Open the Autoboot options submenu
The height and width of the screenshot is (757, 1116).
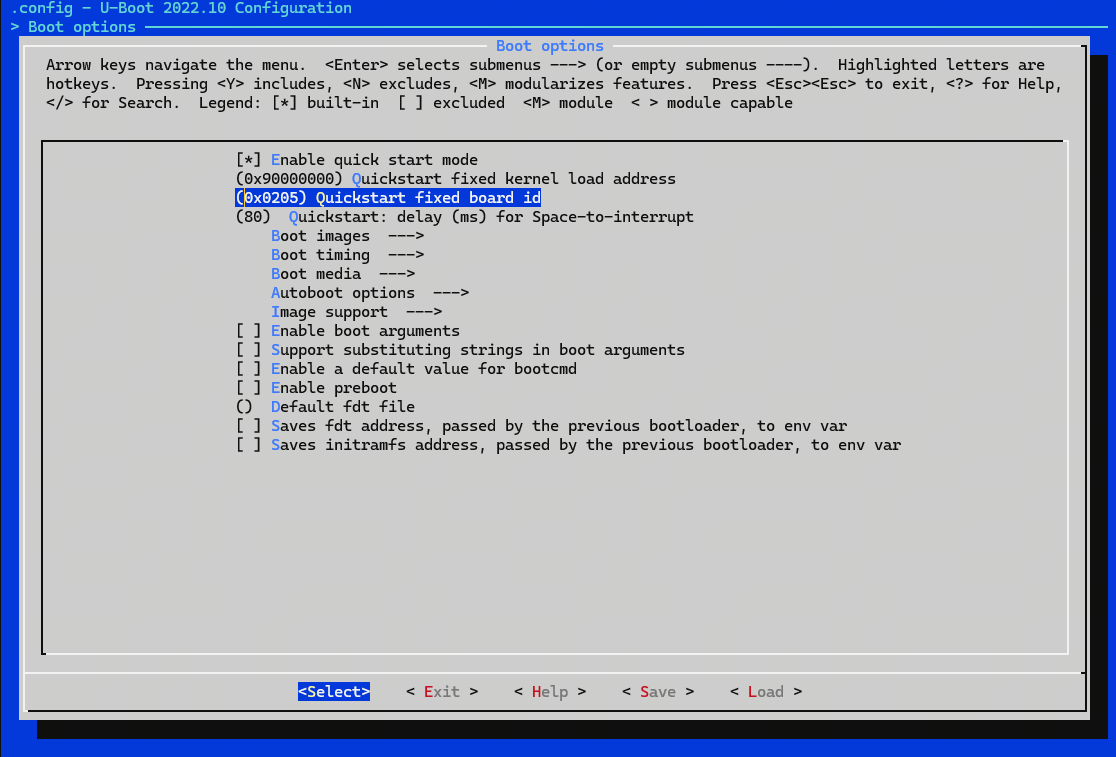pos(370,293)
